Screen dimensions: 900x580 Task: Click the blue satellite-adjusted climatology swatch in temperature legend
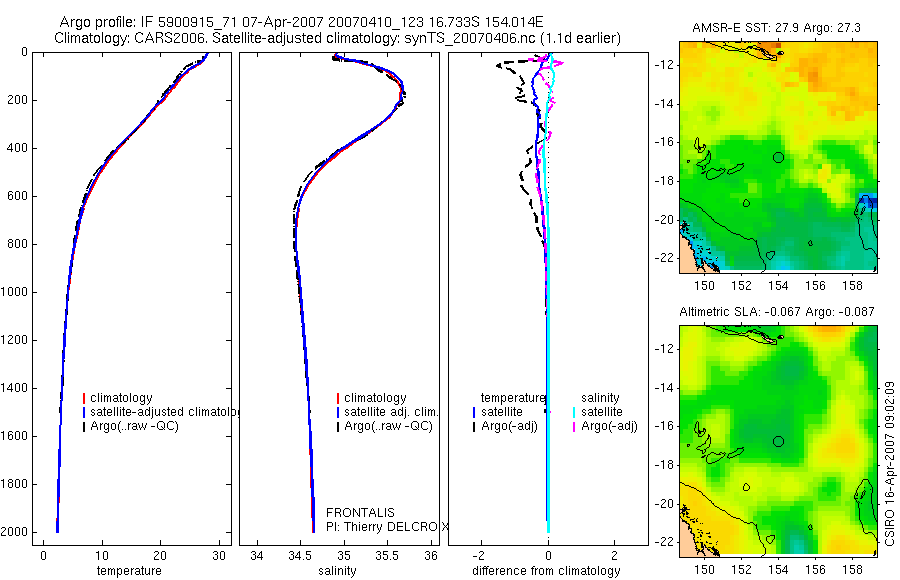point(84,412)
